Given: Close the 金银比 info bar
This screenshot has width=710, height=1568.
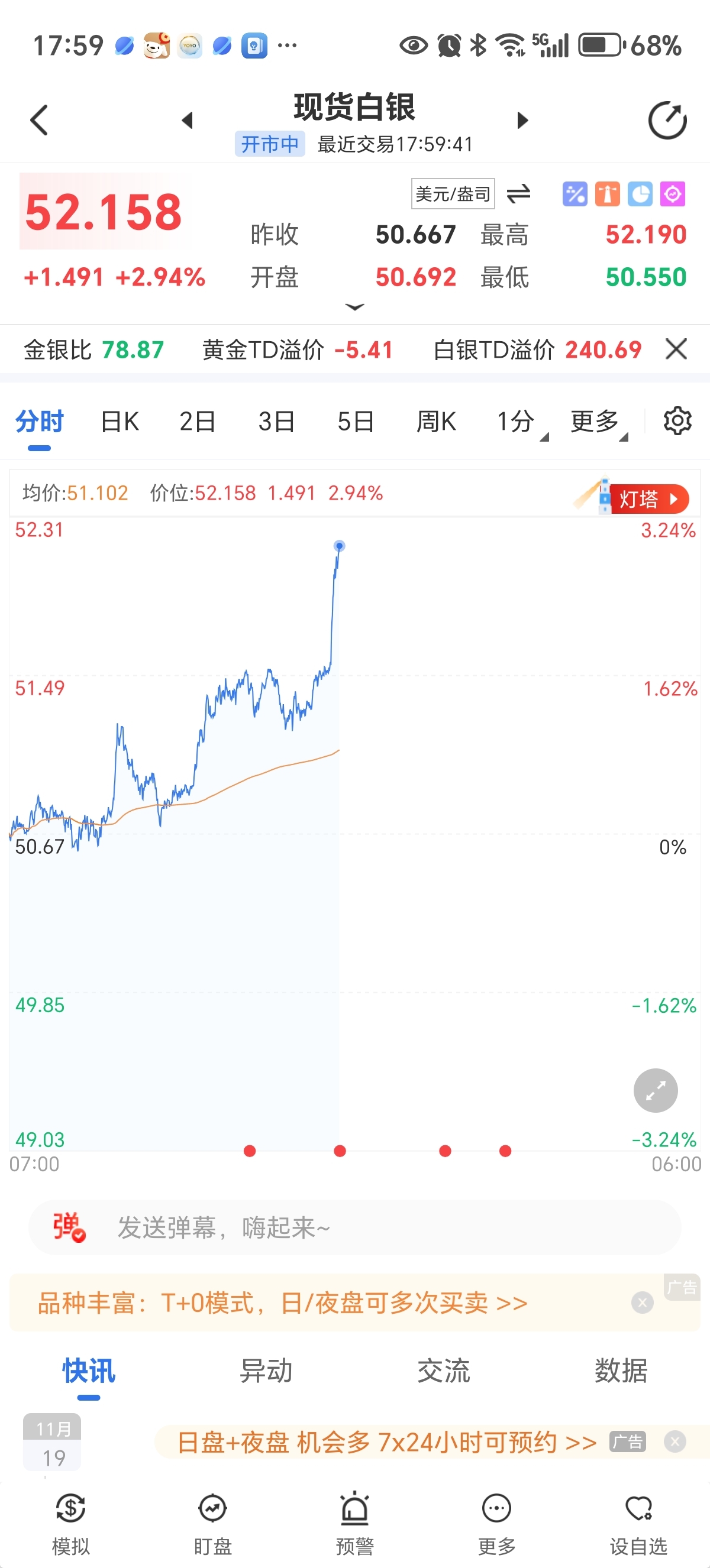Looking at the screenshot, I should click(676, 349).
